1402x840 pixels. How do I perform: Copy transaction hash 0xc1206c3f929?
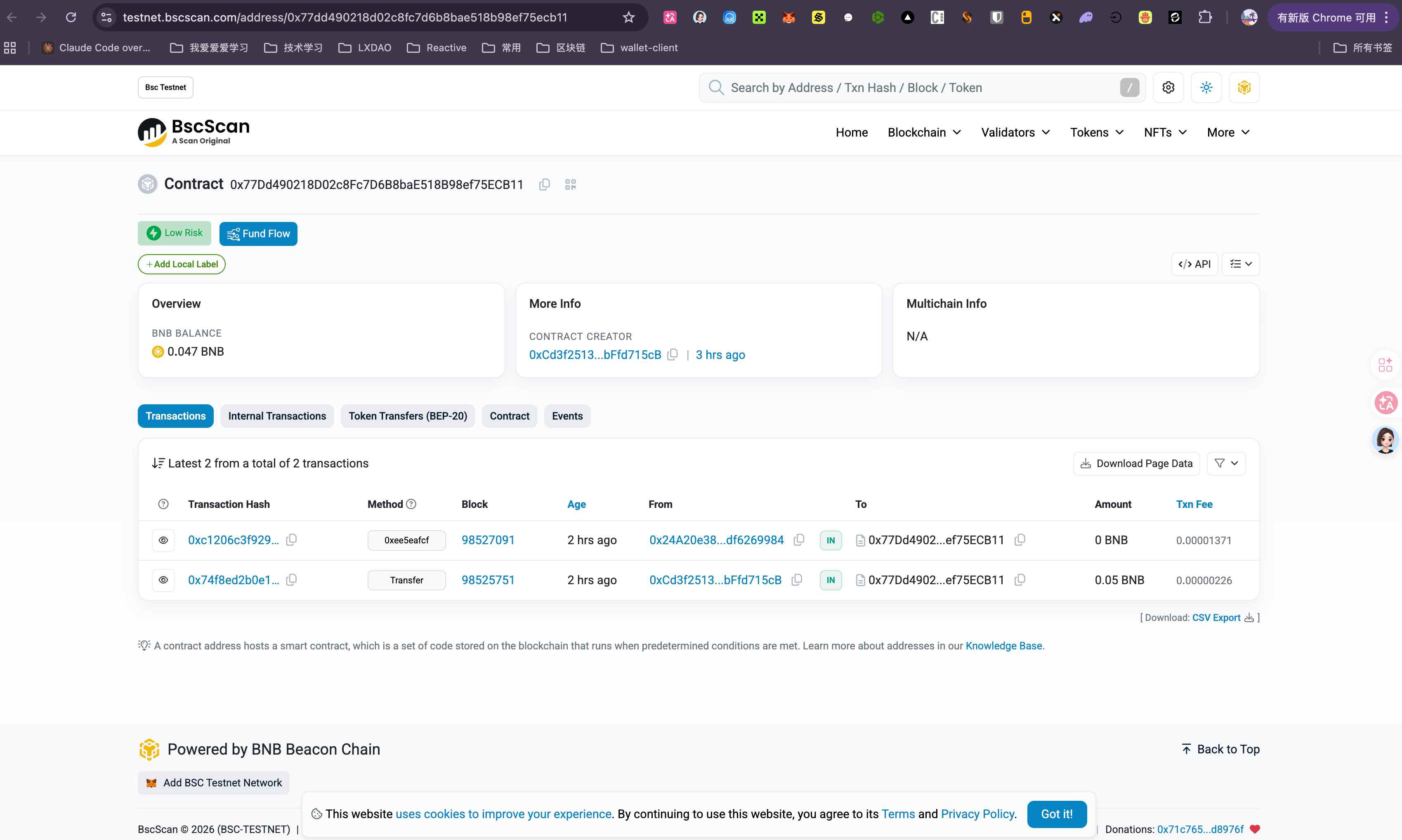[291, 540]
